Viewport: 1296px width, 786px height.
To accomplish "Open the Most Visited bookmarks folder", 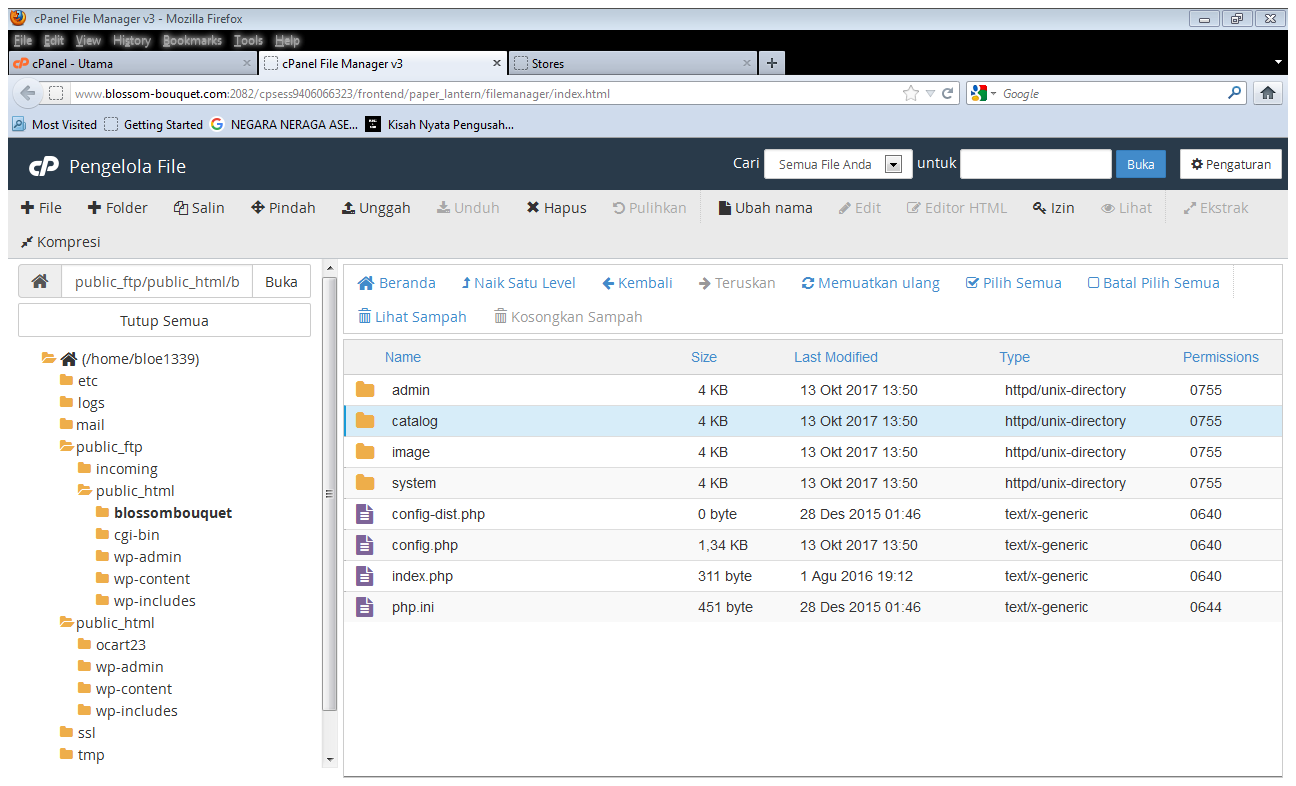I will coord(55,125).
